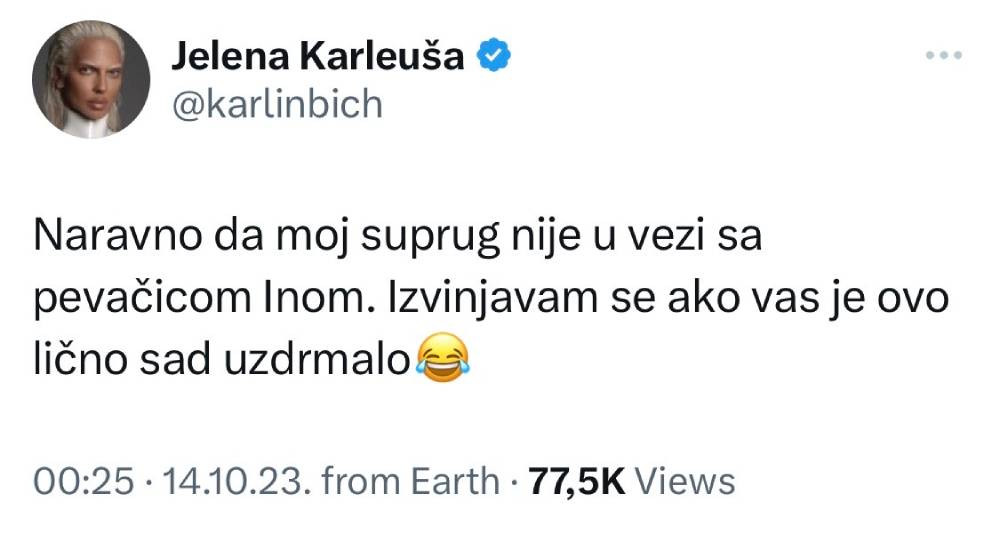The height and width of the screenshot is (534, 1000).
Task: Open the Jelena Karleuša display name link
Action: pyautogui.click(x=318, y=57)
